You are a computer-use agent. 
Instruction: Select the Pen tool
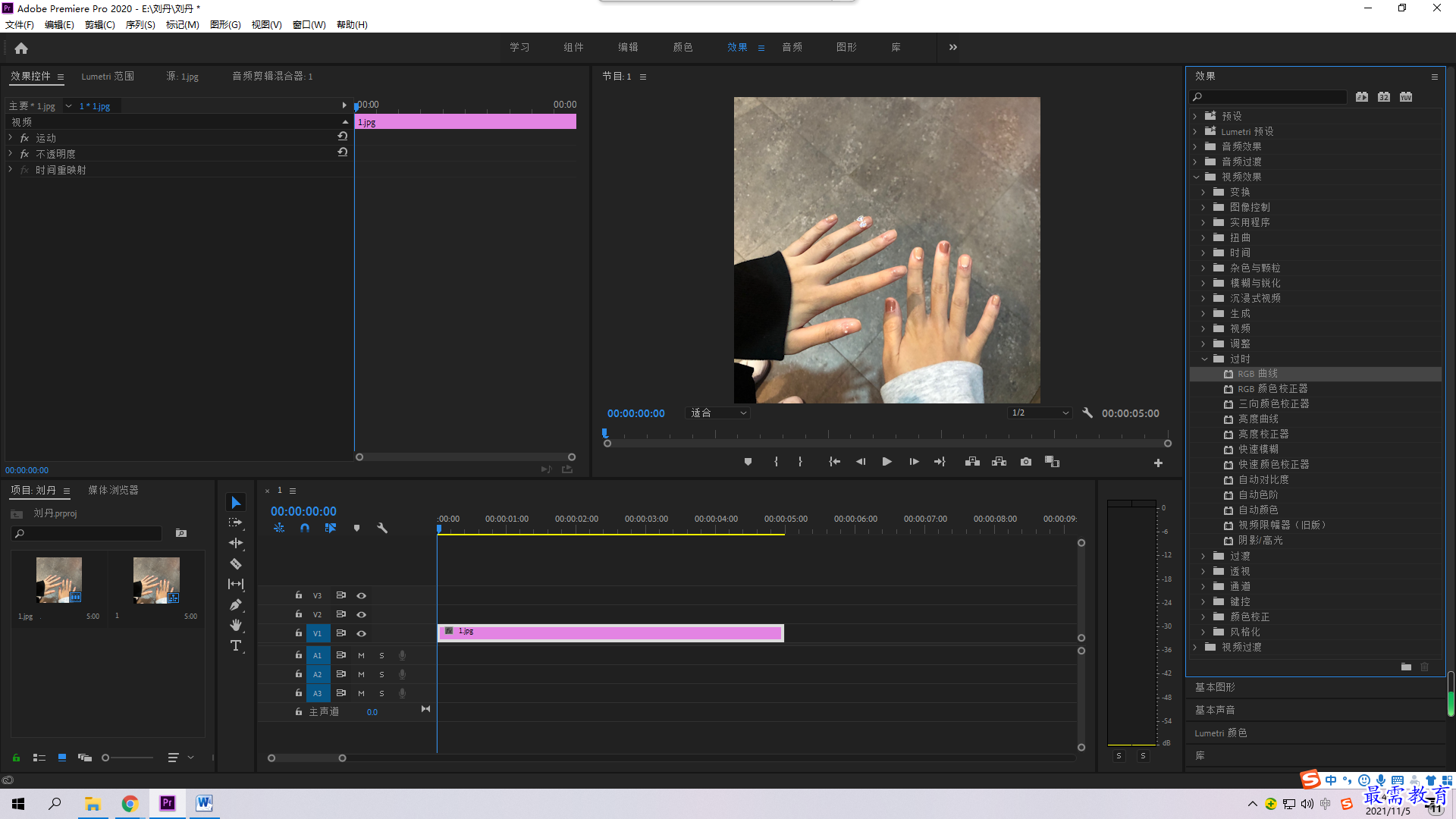coord(236,604)
